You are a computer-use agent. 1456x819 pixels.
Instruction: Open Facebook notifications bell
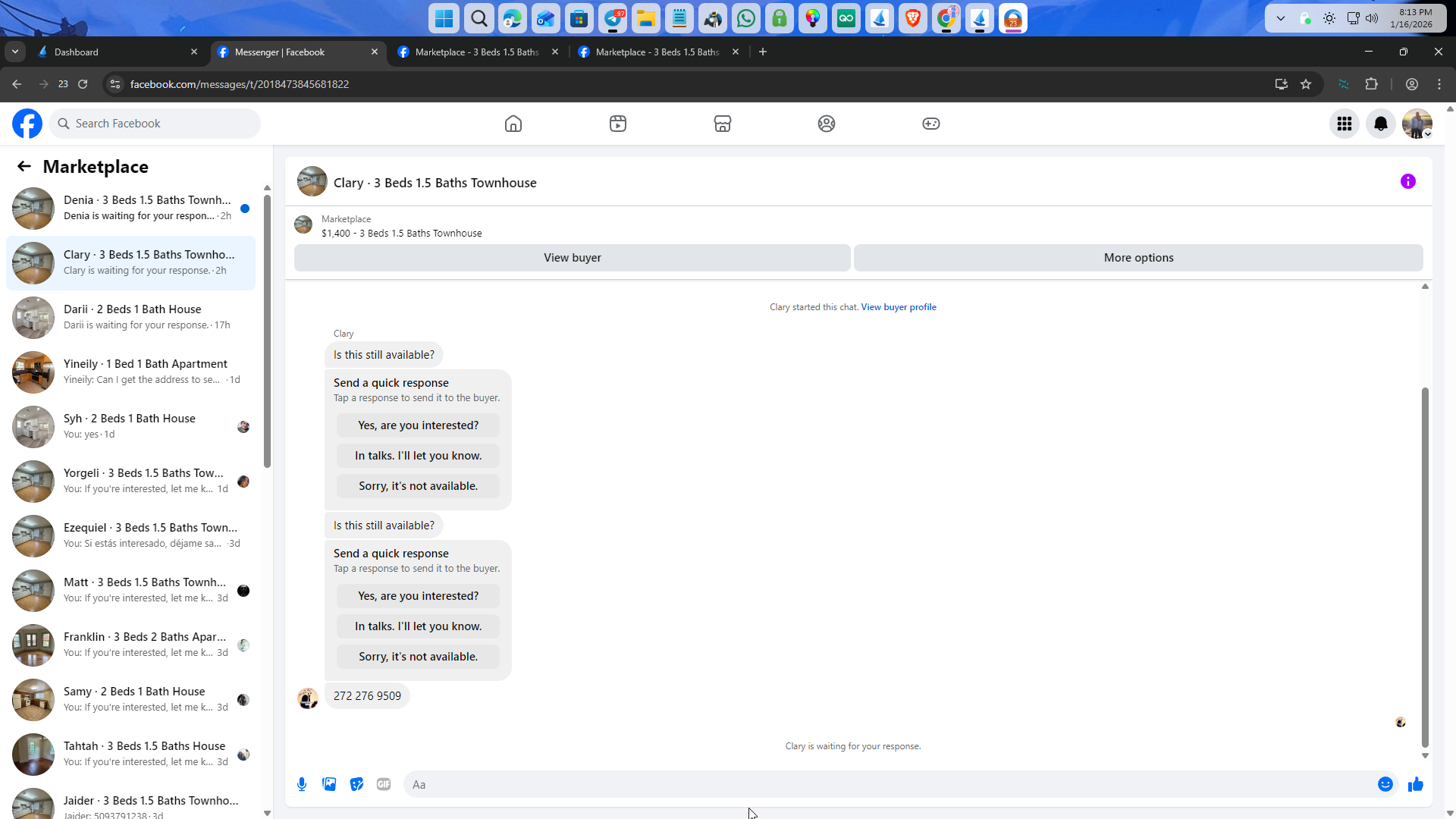pos(1380,124)
